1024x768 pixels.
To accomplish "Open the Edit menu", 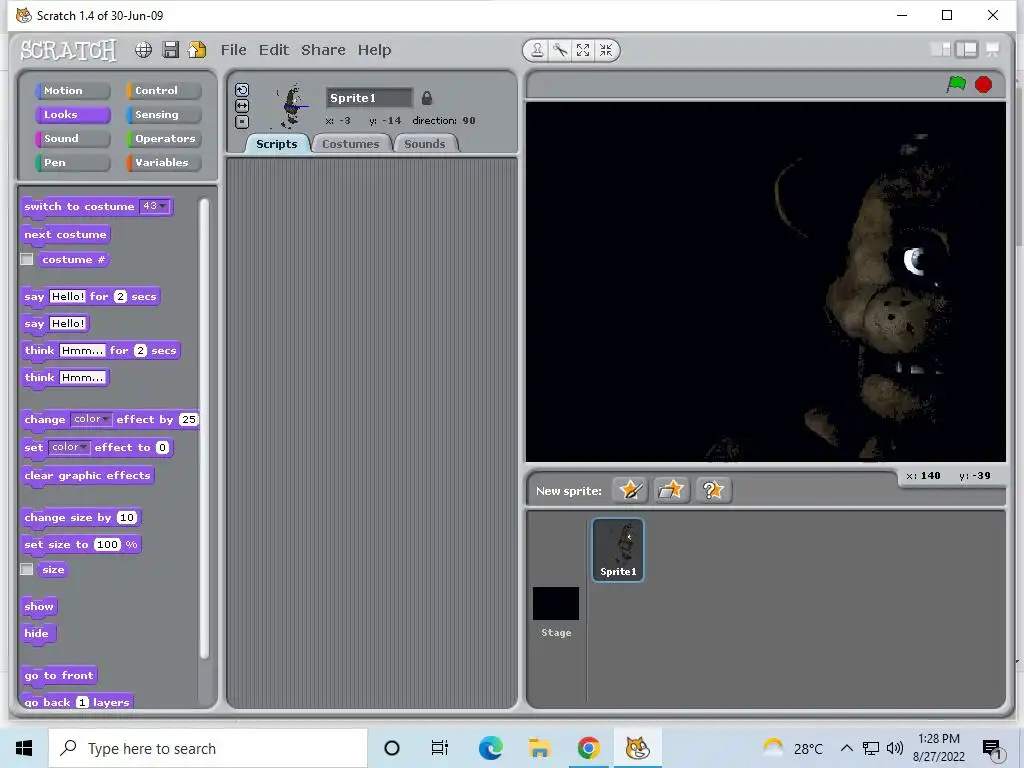I will click(x=274, y=50).
